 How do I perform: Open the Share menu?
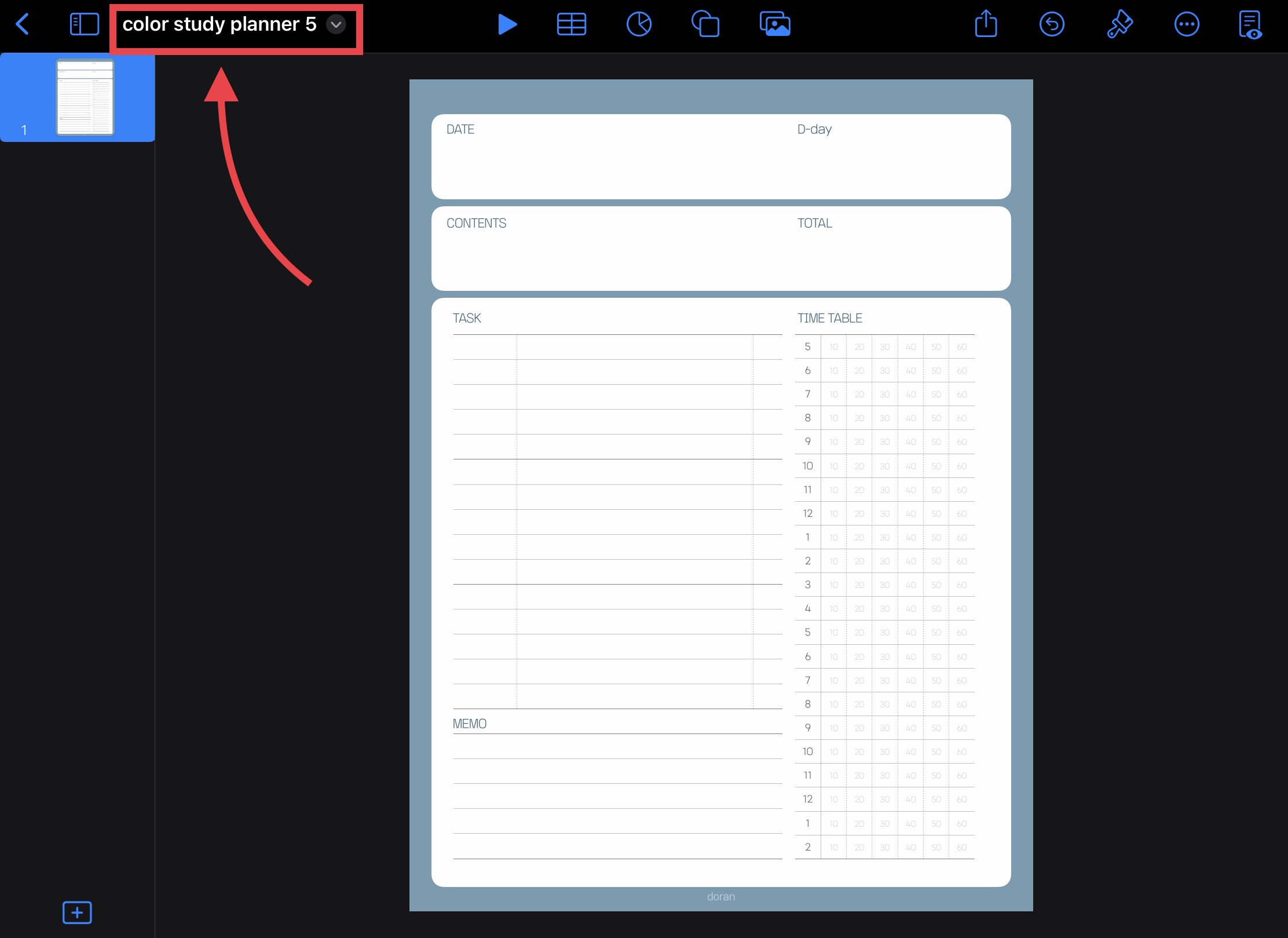pos(986,24)
